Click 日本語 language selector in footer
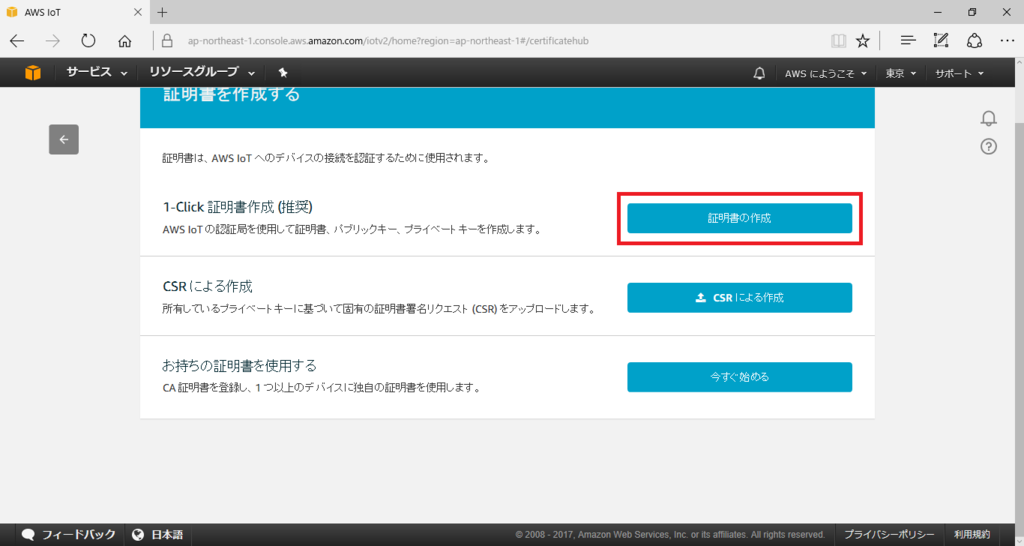This screenshot has width=1024, height=546. click(157, 534)
